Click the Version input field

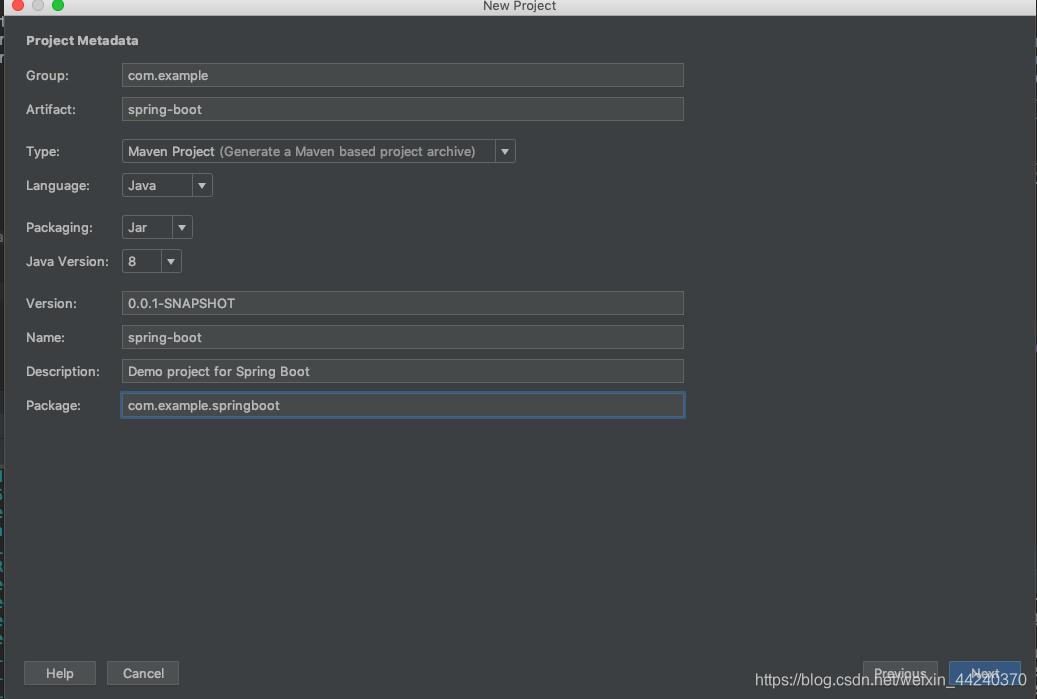pos(402,303)
